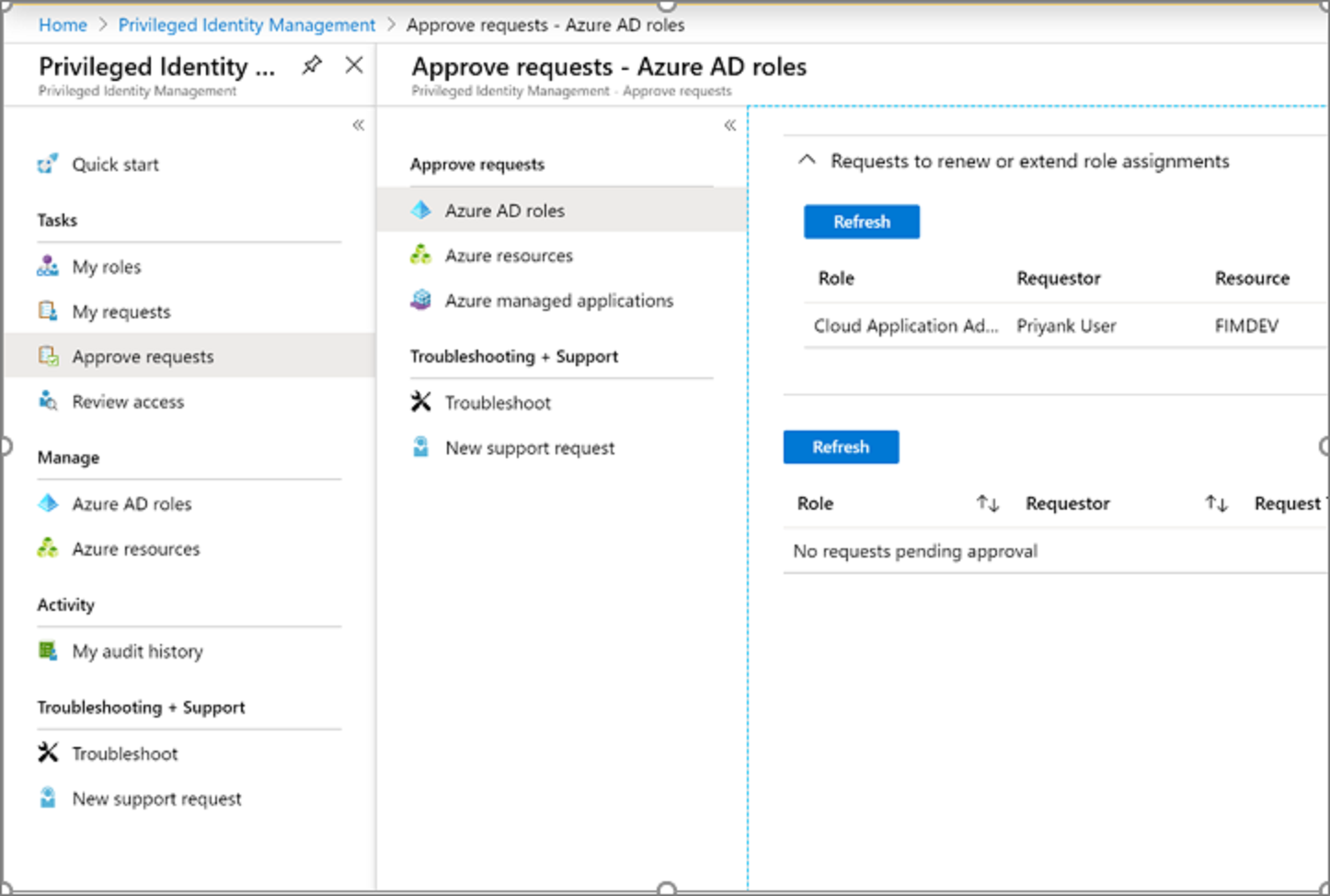The image size is (1330, 896).
Task: Sort by Requestor column arrows
Action: point(1217,503)
